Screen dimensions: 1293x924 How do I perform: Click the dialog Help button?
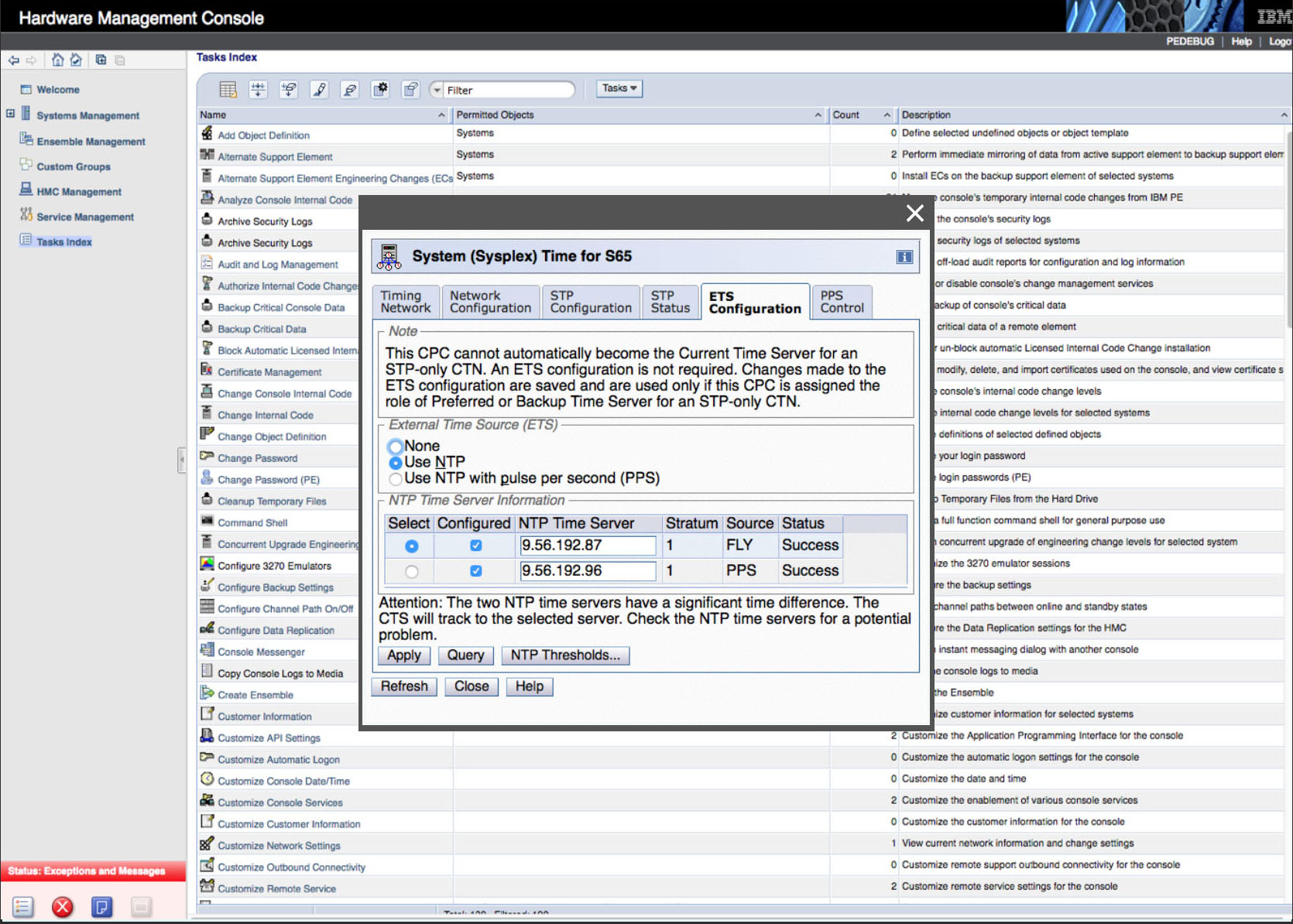coord(530,686)
